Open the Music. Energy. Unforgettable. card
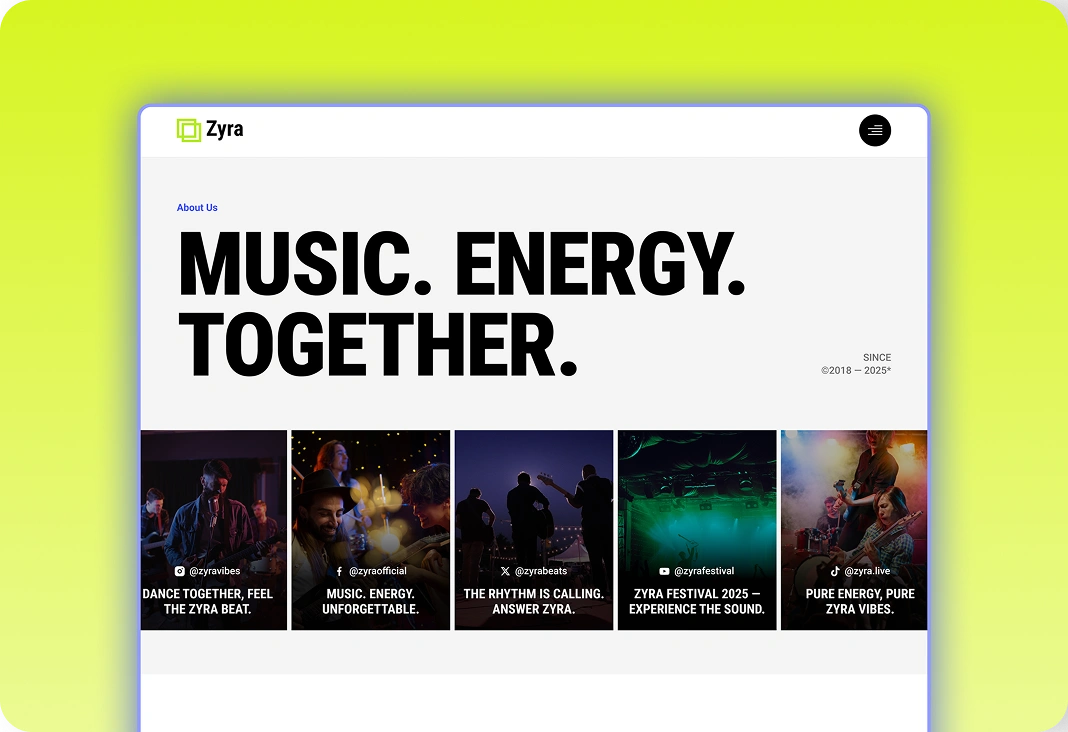 tap(371, 530)
